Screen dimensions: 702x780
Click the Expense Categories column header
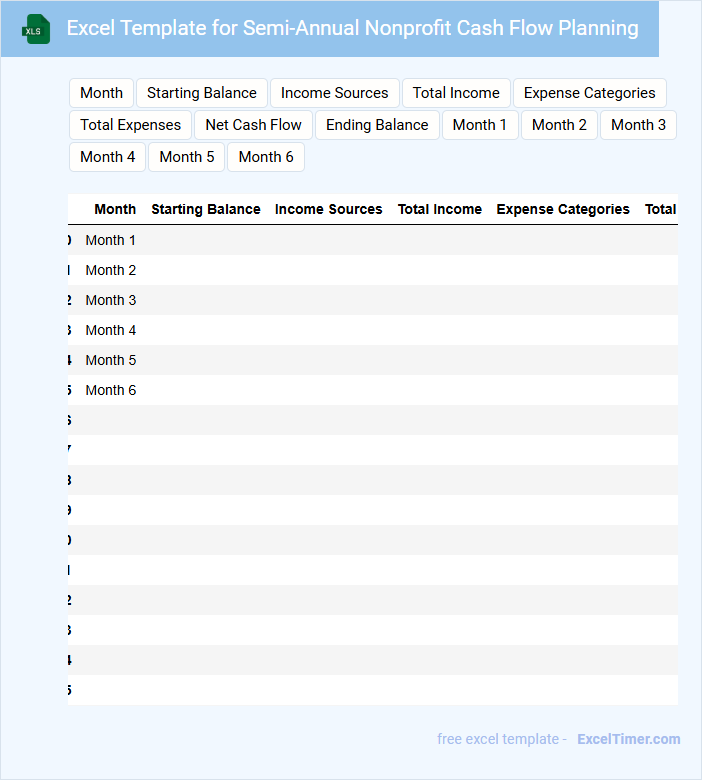[563, 209]
